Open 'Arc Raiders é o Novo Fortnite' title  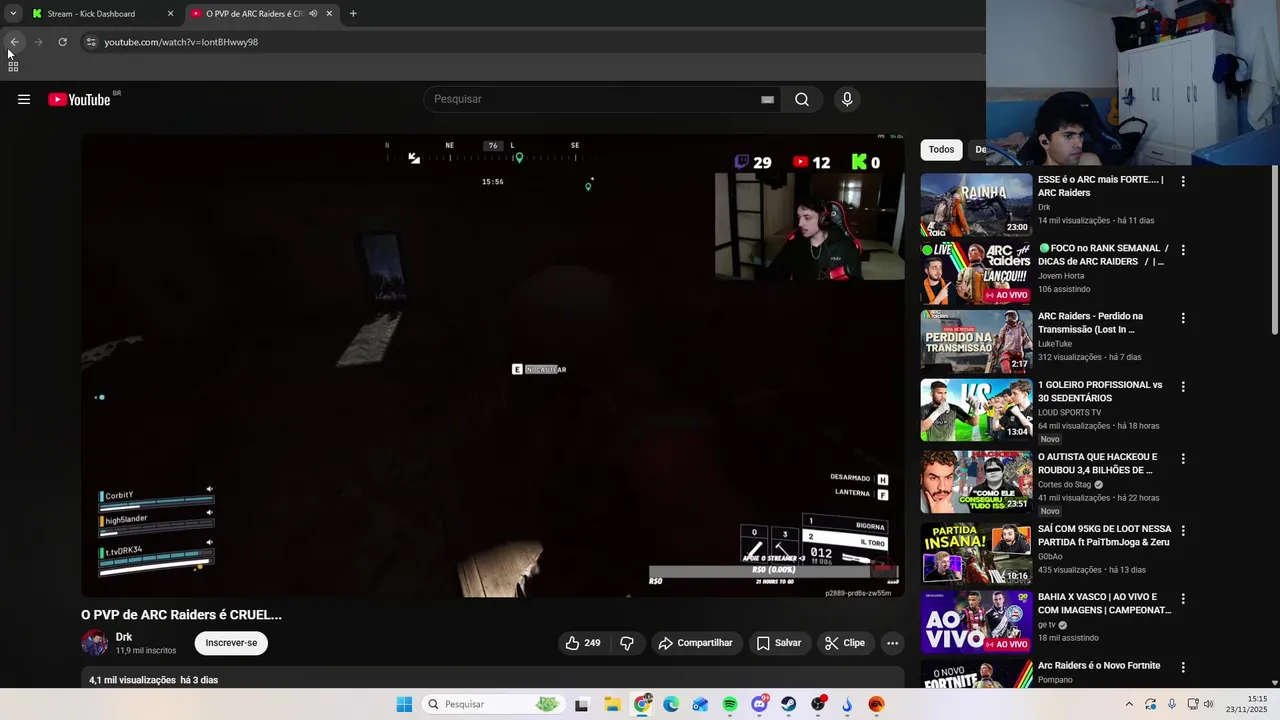[1098, 666]
